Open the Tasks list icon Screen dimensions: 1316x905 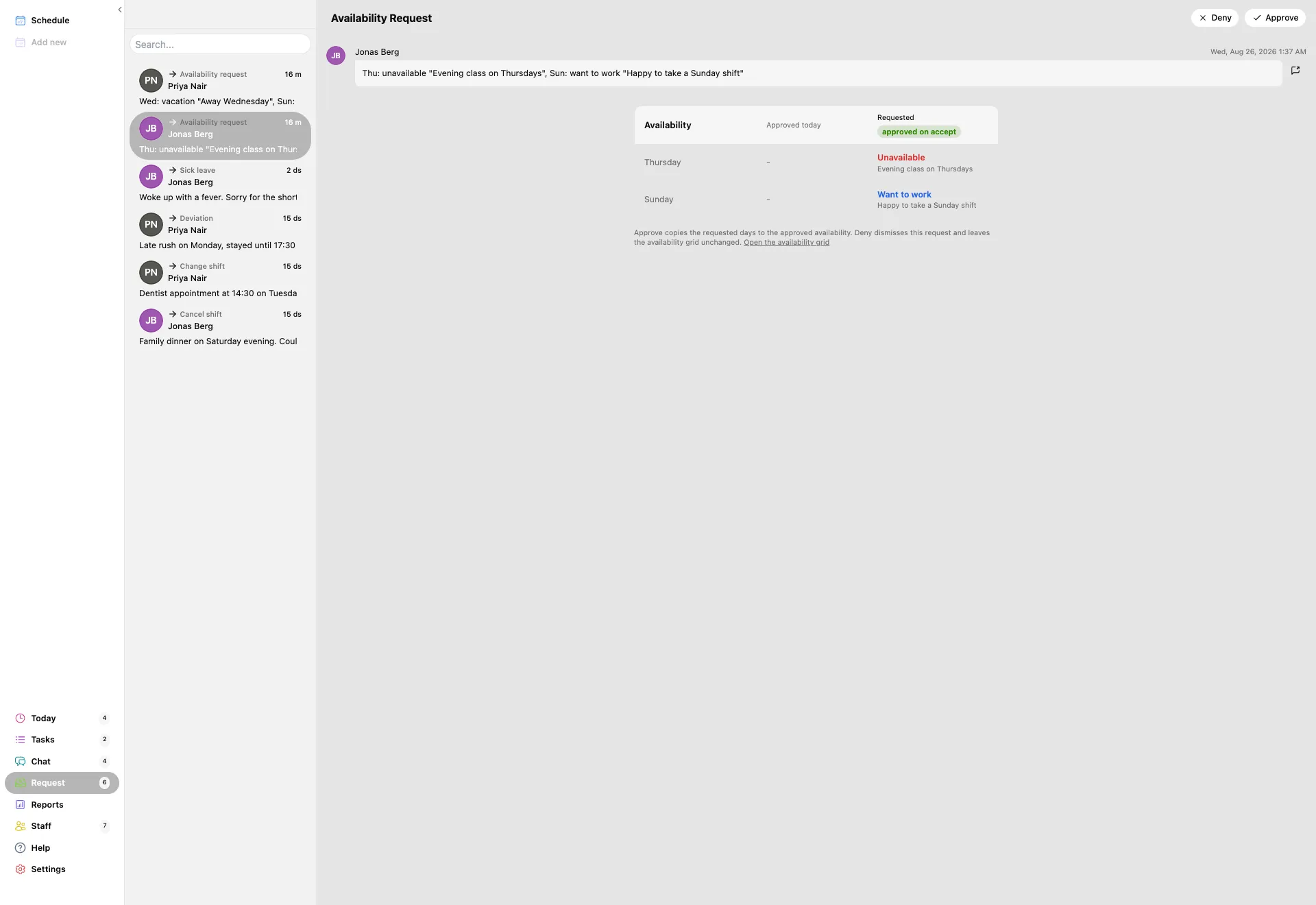[21, 740]
